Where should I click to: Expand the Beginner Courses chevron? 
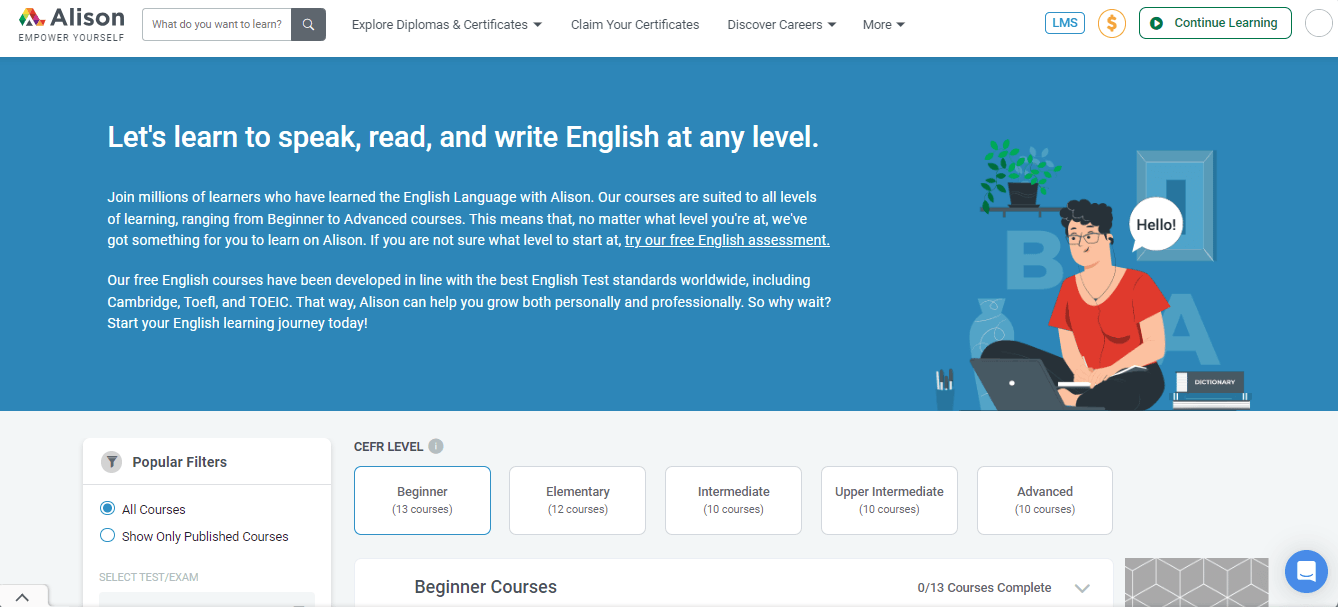tap(1082, 588)
